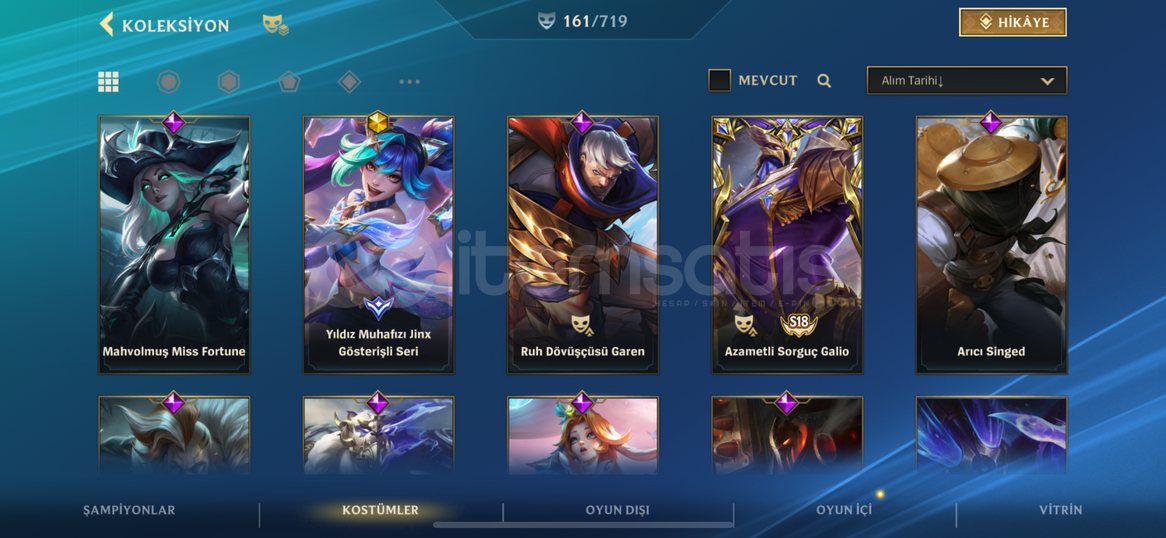Toggle the MEVCUT checkbox
This screenshot has width=1166, height=538.
point(719,80)
